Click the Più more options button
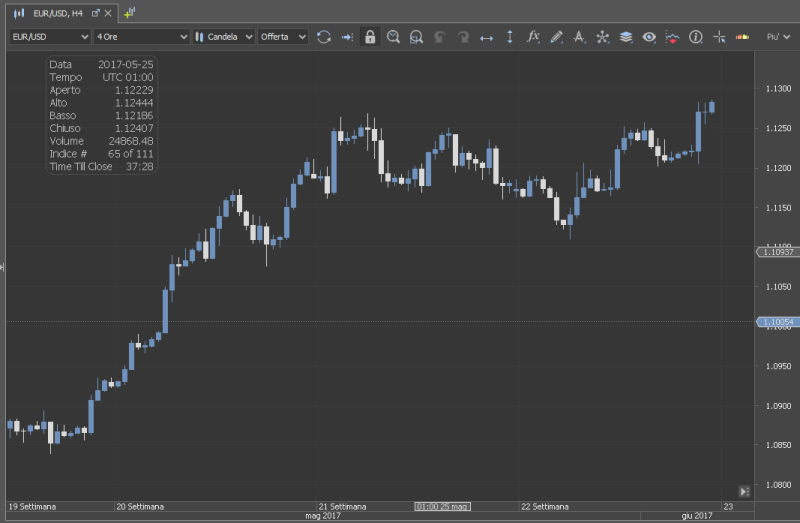 [775, 37]
